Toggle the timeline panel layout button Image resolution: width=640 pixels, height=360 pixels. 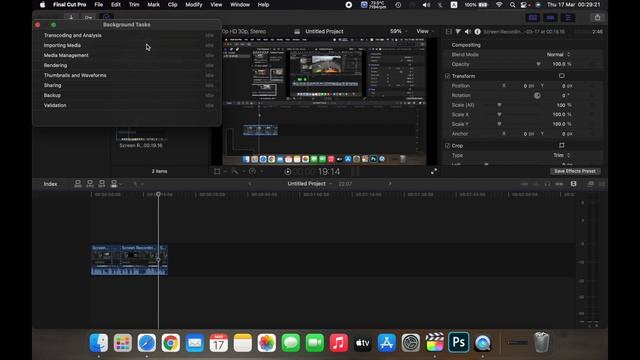(550, 18)
